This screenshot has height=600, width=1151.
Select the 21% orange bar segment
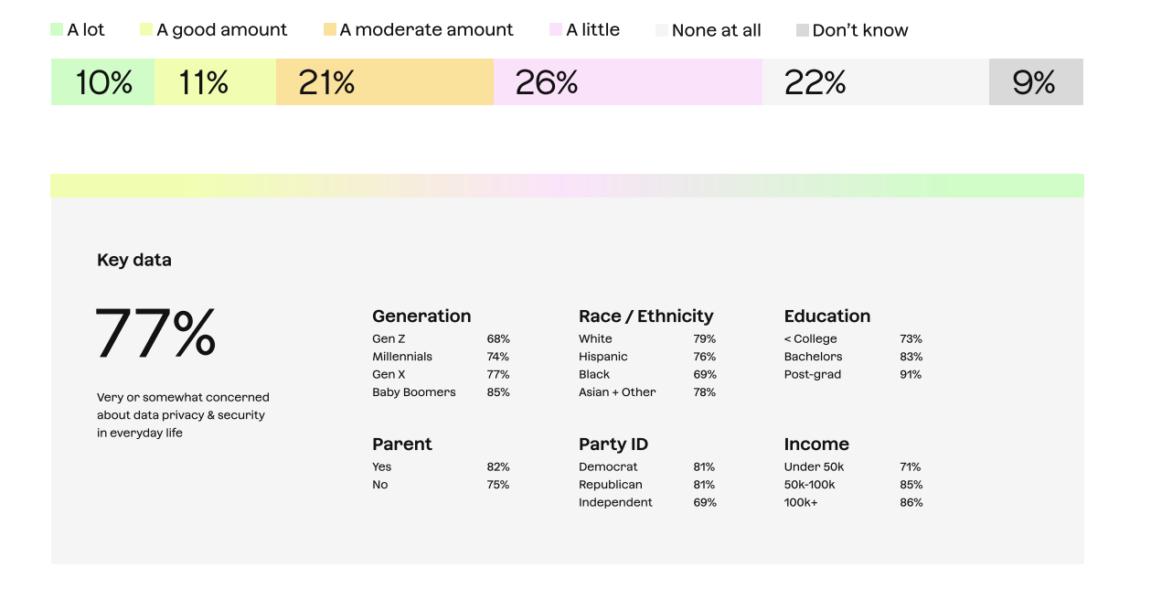(384, 82)
